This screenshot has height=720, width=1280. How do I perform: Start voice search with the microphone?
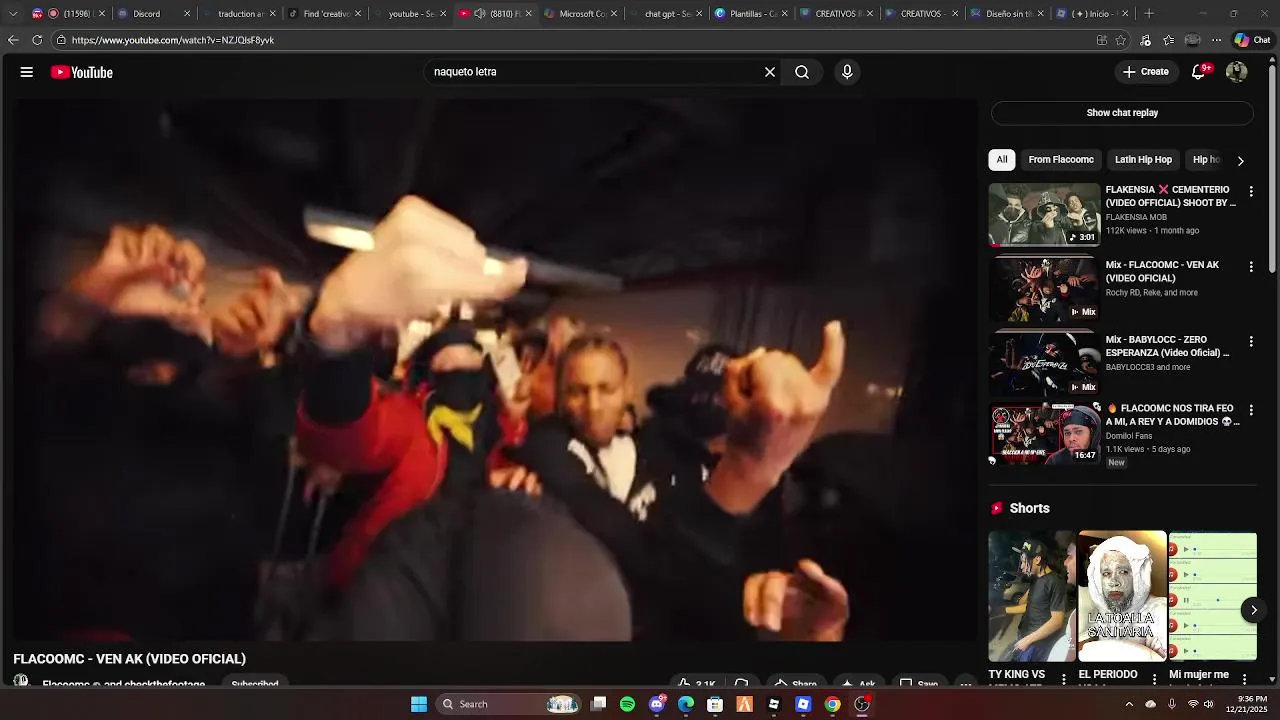point(847,72)
